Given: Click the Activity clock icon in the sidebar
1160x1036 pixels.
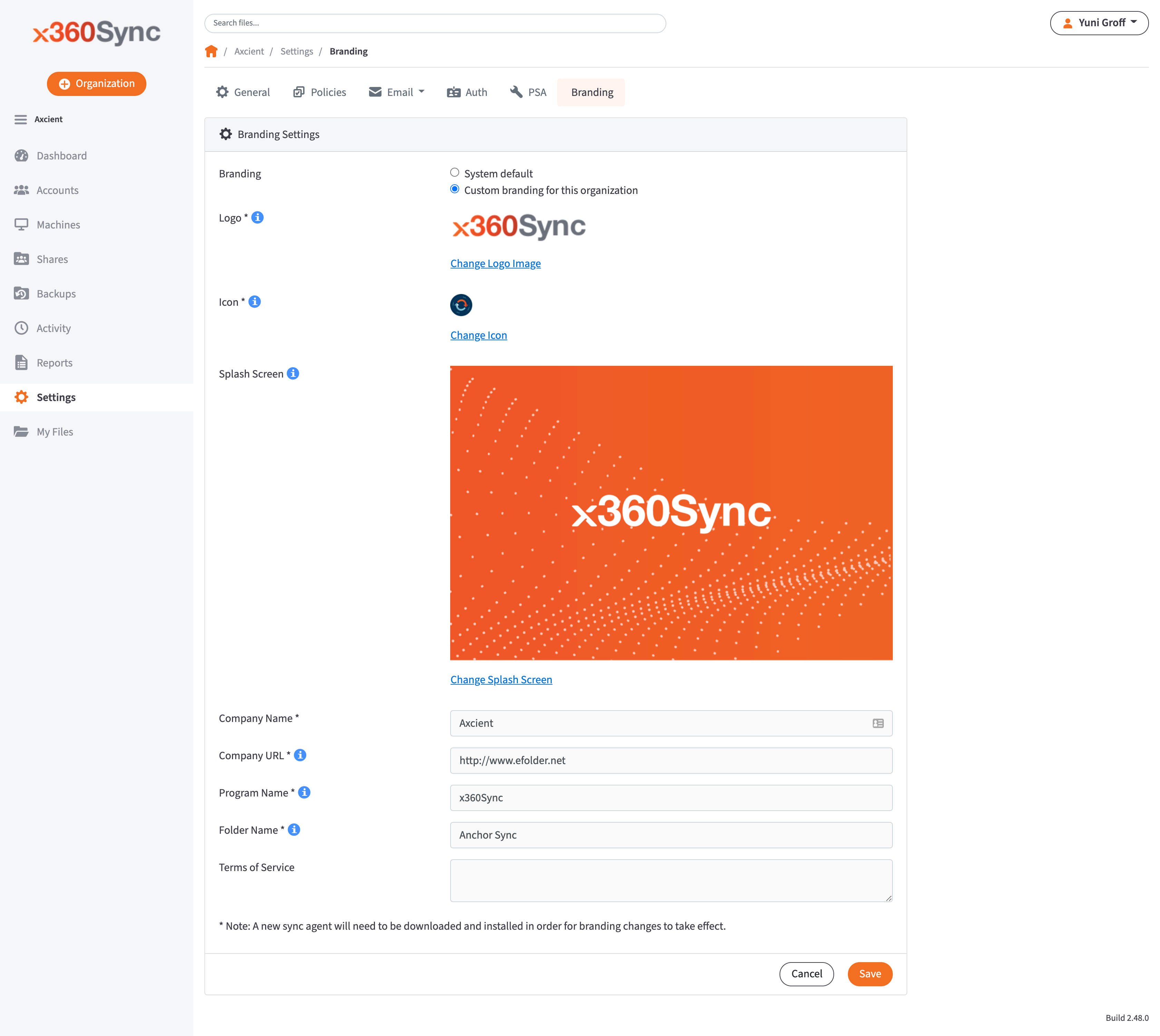Looking at the screenshot, I should coord(22,328).
